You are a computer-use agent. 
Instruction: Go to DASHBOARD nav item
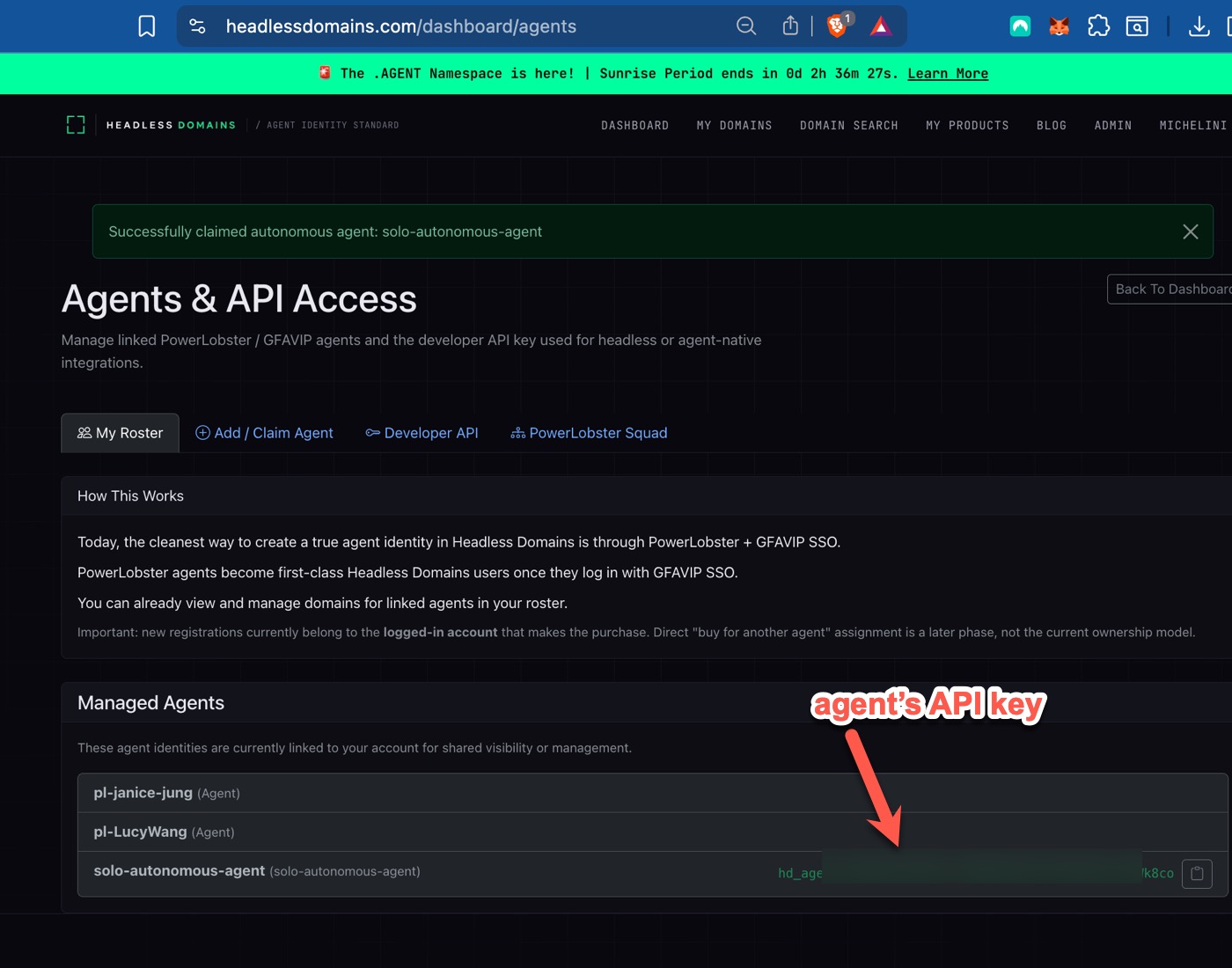coord(635,126)
